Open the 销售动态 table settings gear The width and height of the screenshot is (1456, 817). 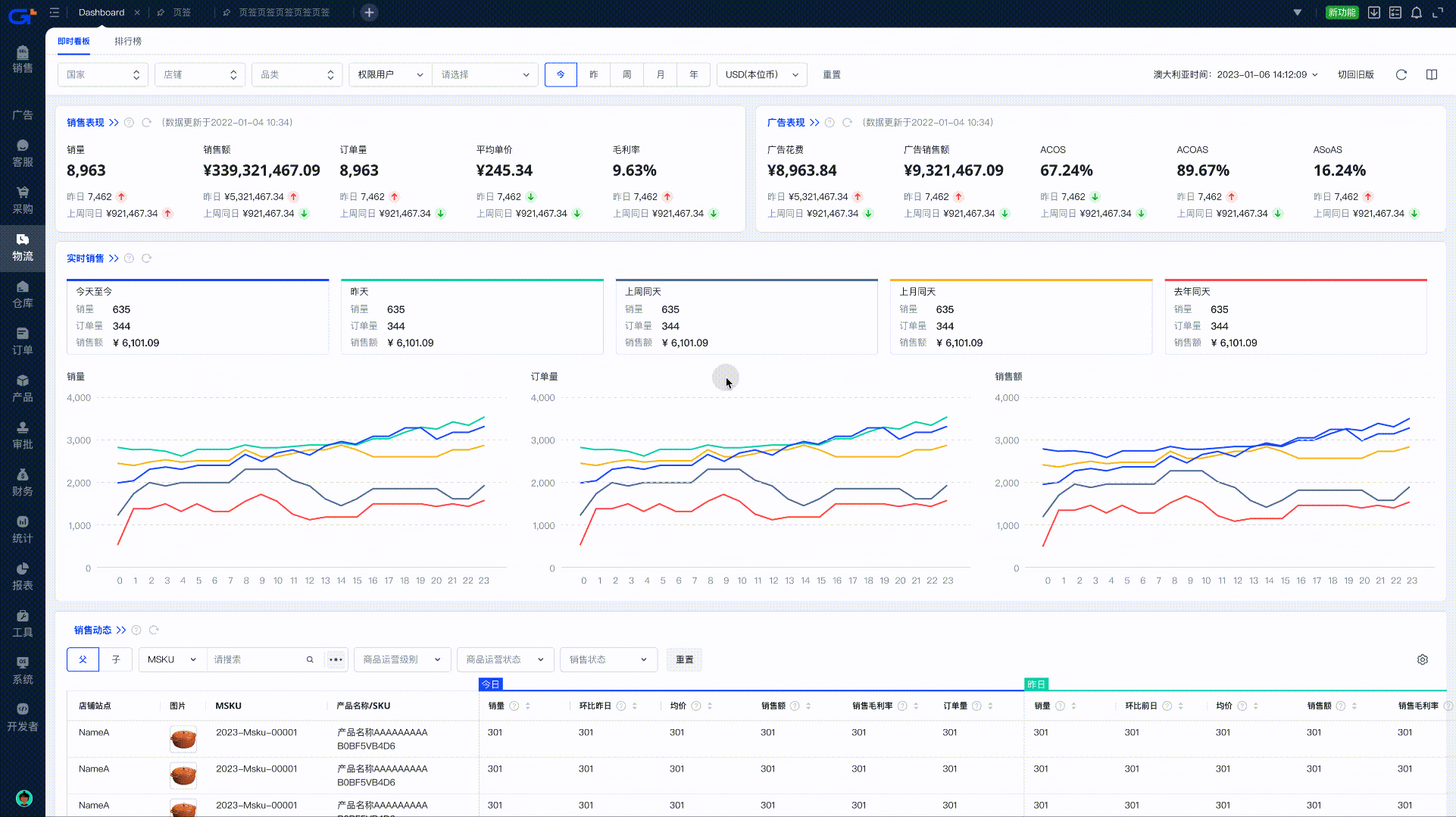click(1422, 659)
